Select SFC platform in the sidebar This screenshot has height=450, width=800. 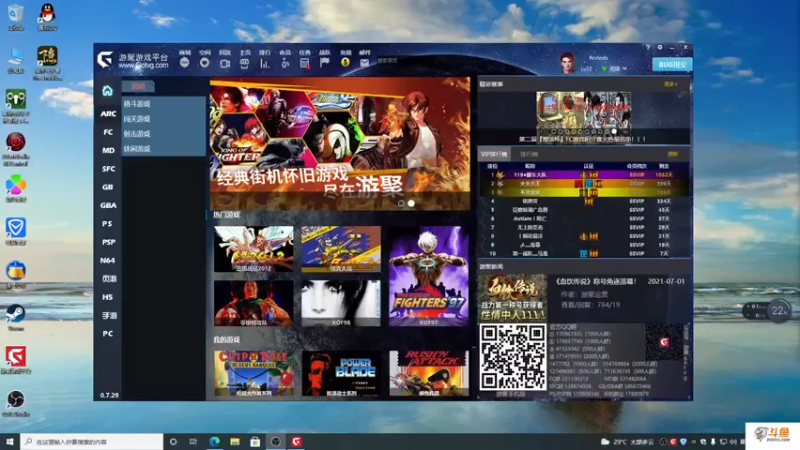(x=108, y=168)
